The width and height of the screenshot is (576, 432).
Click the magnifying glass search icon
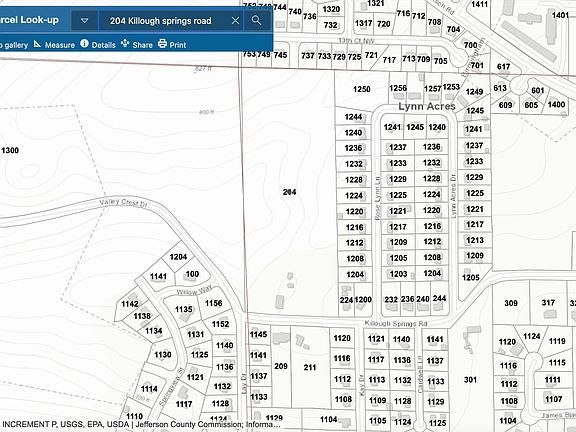click(256, 21)
